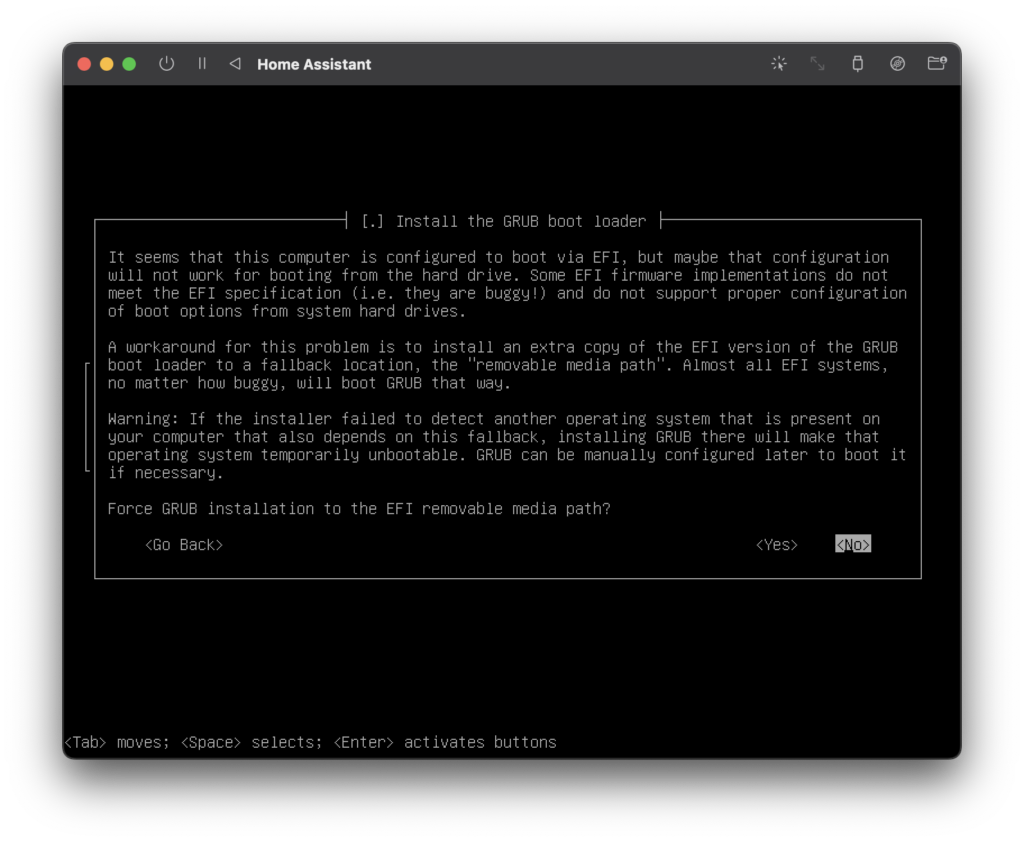Open the CD/DVD drive image icon
The image size is (1024, 842).
tap(897, 64)
